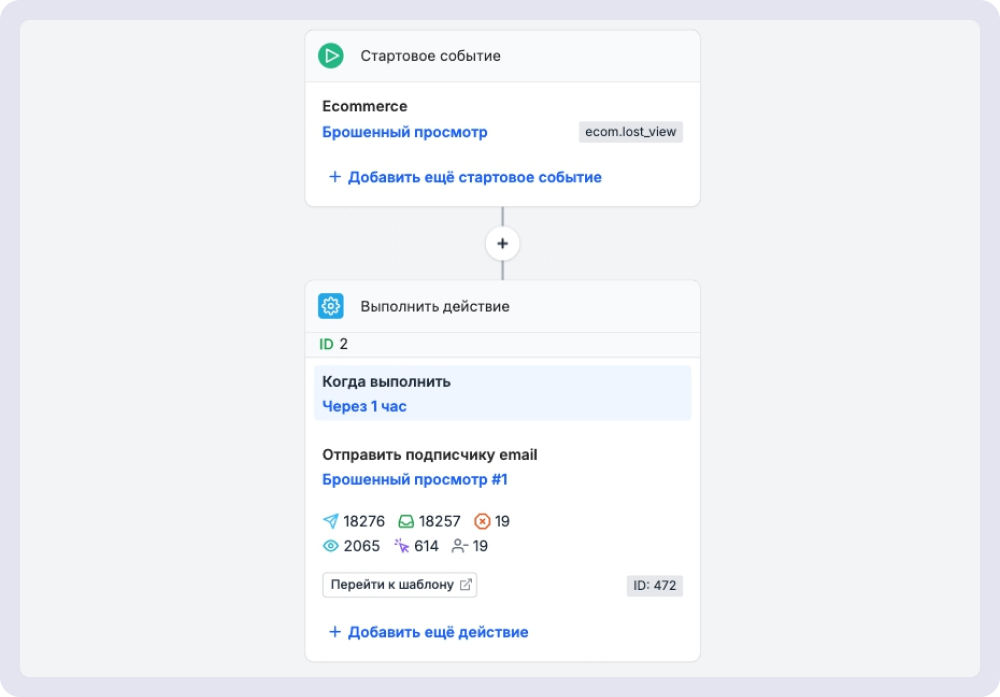Open the Через 1 час timing setting
The width and height of the screenshot is (1000, 697).
[364, 406]
